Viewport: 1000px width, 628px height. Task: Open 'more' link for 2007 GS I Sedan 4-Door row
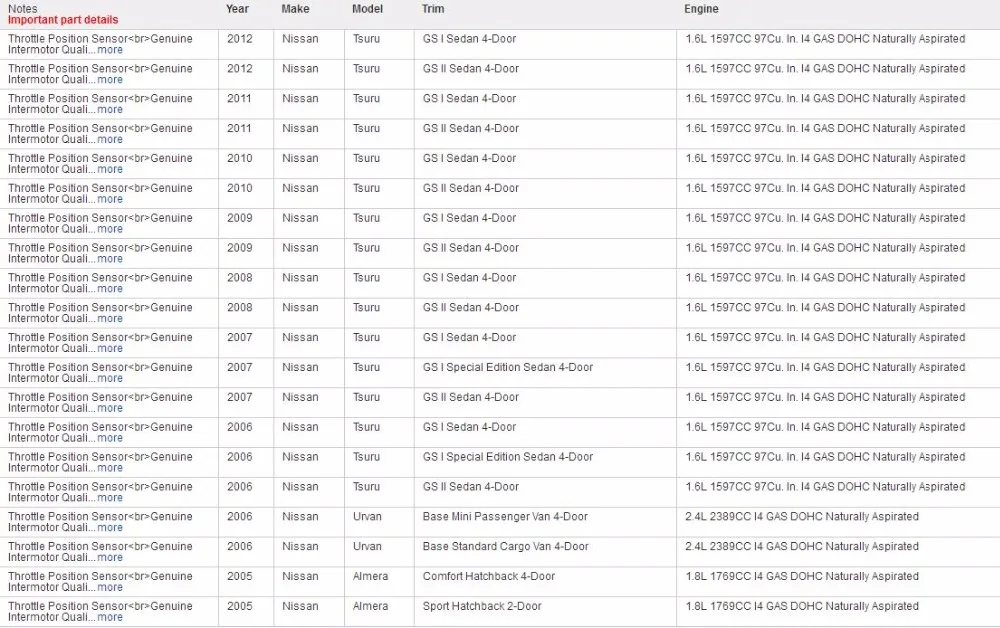pos(110,349)
